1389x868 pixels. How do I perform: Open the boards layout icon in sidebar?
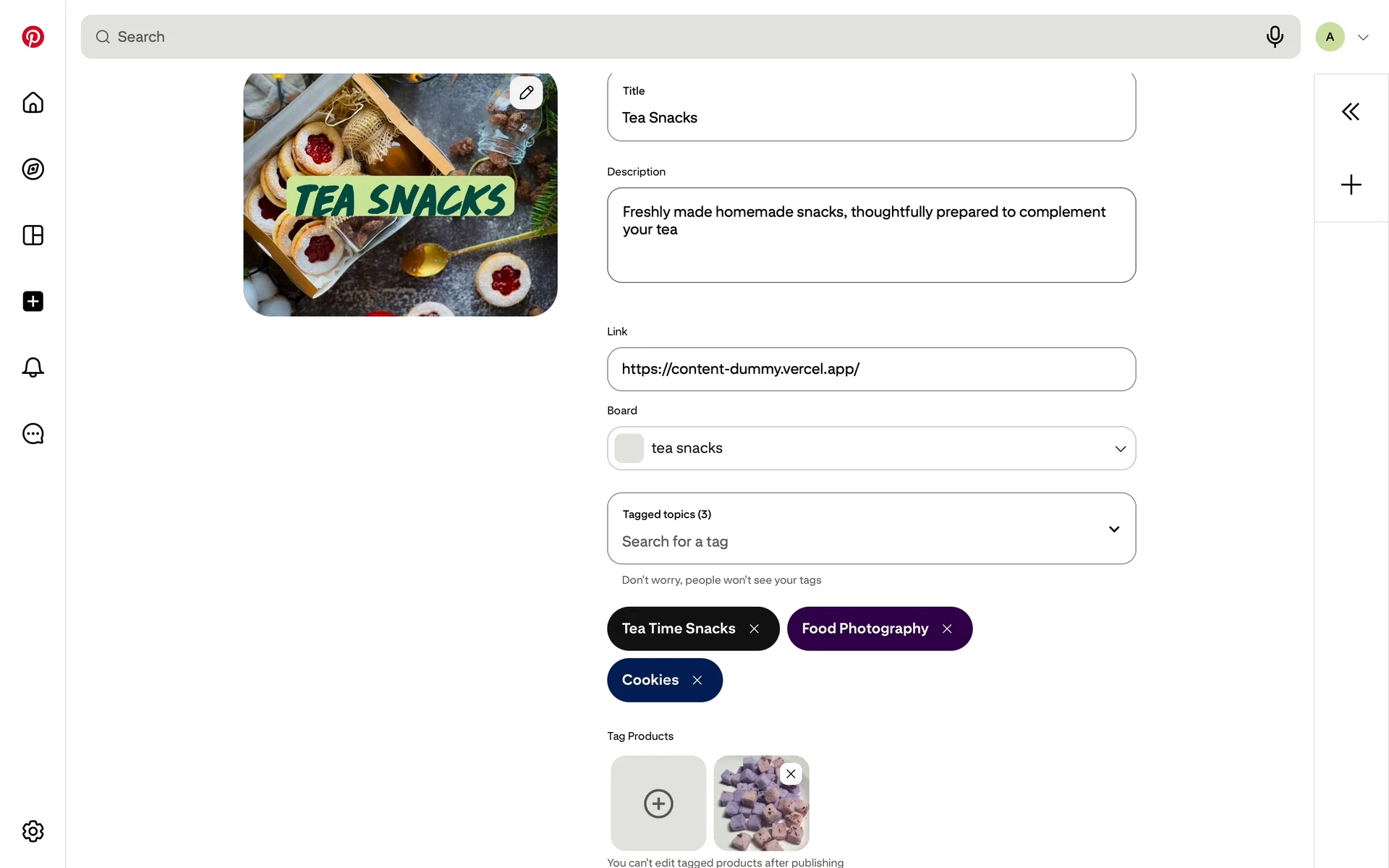(33, 235)
